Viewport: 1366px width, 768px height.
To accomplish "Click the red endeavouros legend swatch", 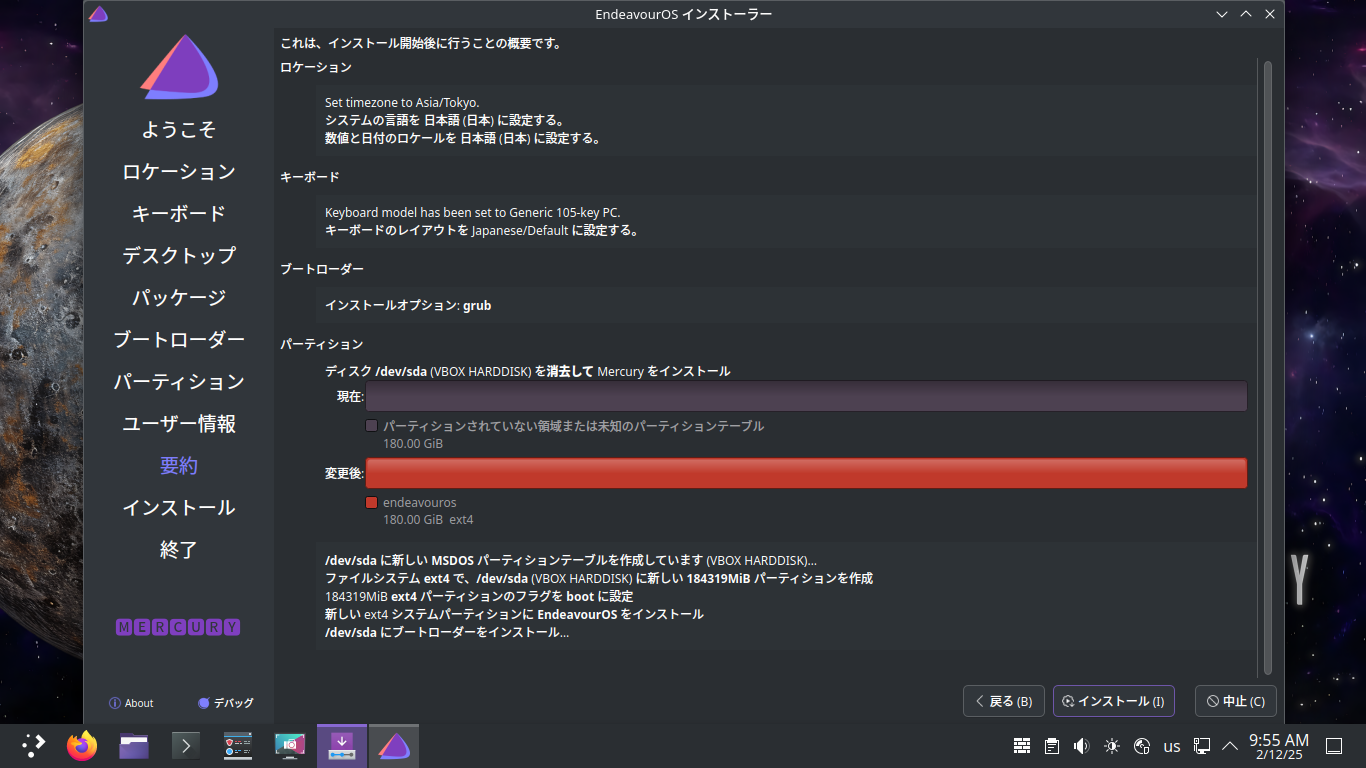I will point(372,503).
